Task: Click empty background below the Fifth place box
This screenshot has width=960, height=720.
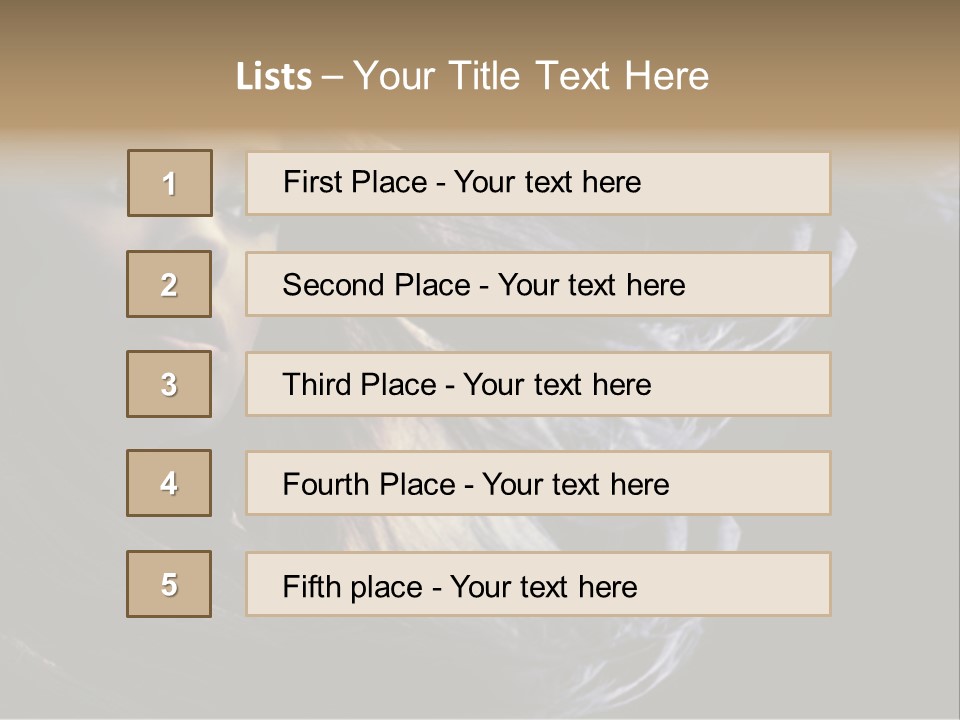Action: point(480,670)
